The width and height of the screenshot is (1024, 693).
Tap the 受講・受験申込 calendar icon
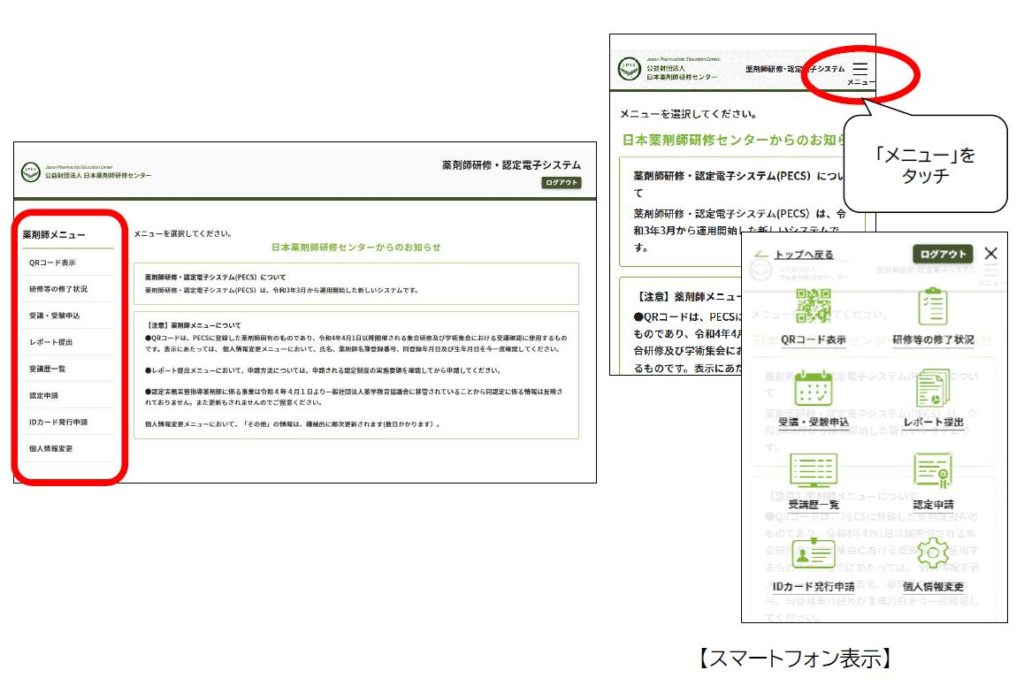[x=813, y=389]
